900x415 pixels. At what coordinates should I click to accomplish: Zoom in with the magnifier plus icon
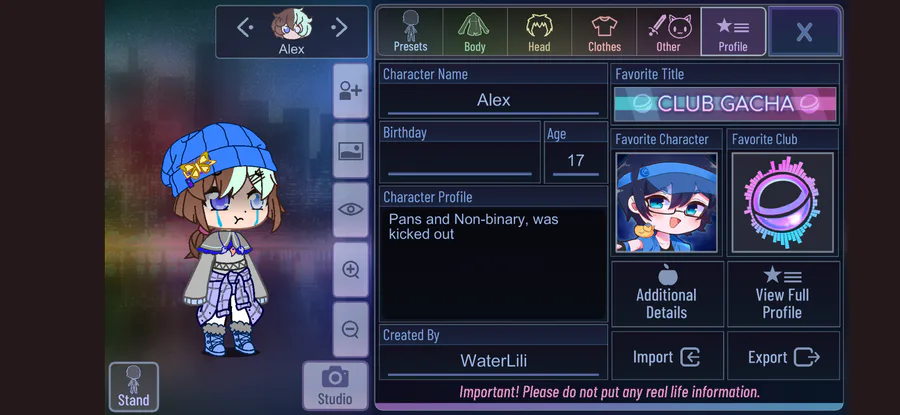[x=350, y=269]
